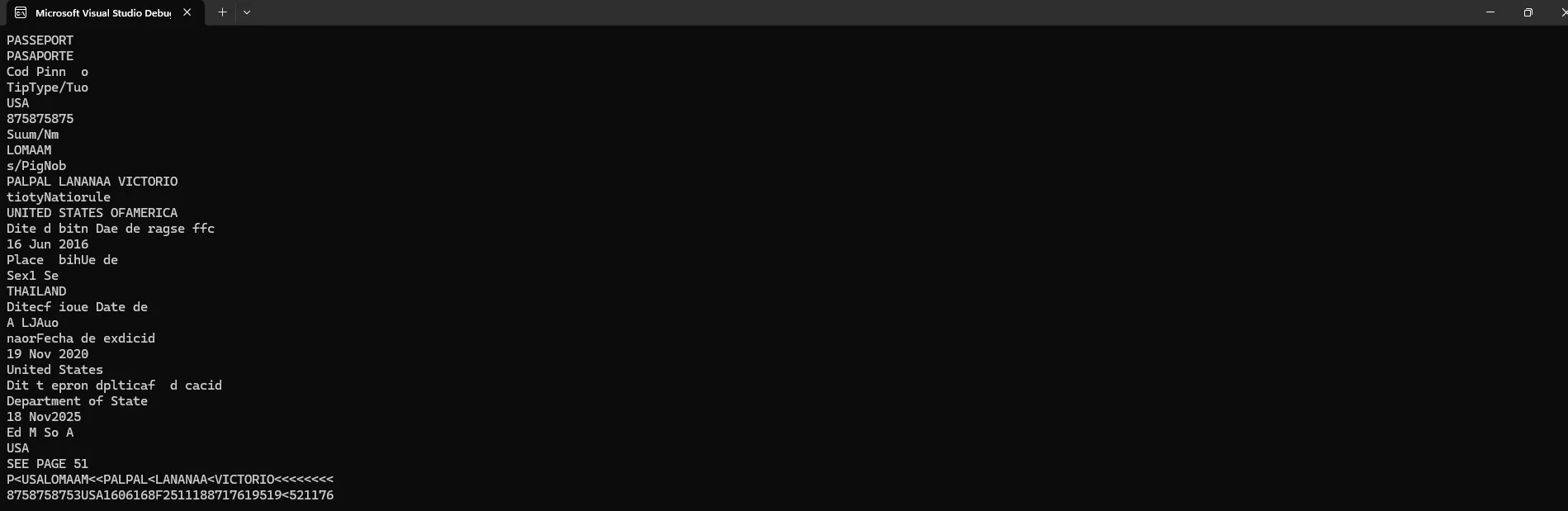1568x511 pixels.
Task: Click the terminal icon in the tab
Action: [x=21, y=12]
